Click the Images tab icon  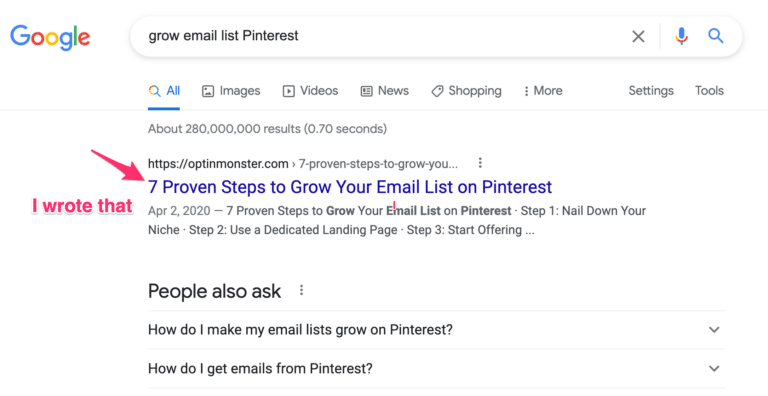click(208, 91)
